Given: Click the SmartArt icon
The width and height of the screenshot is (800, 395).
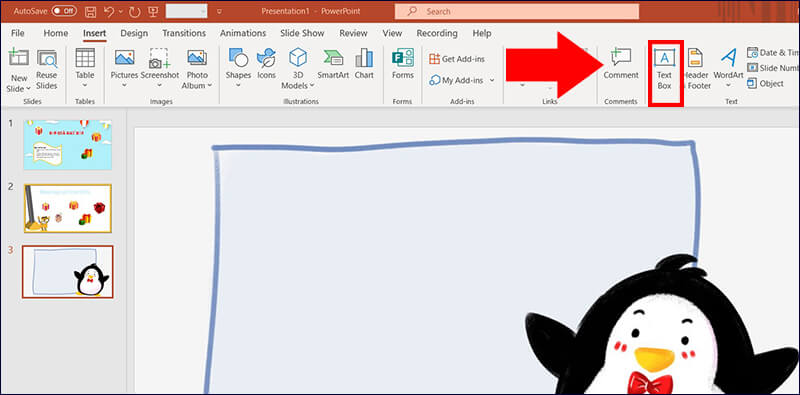Looking at the screenshot, I should click(332, 64).
